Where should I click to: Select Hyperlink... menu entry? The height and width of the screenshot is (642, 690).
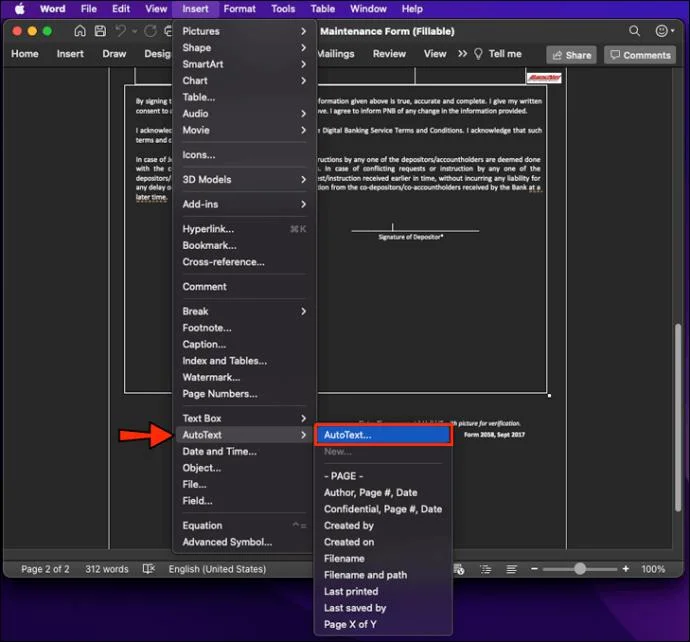click(x=244, y=229)
